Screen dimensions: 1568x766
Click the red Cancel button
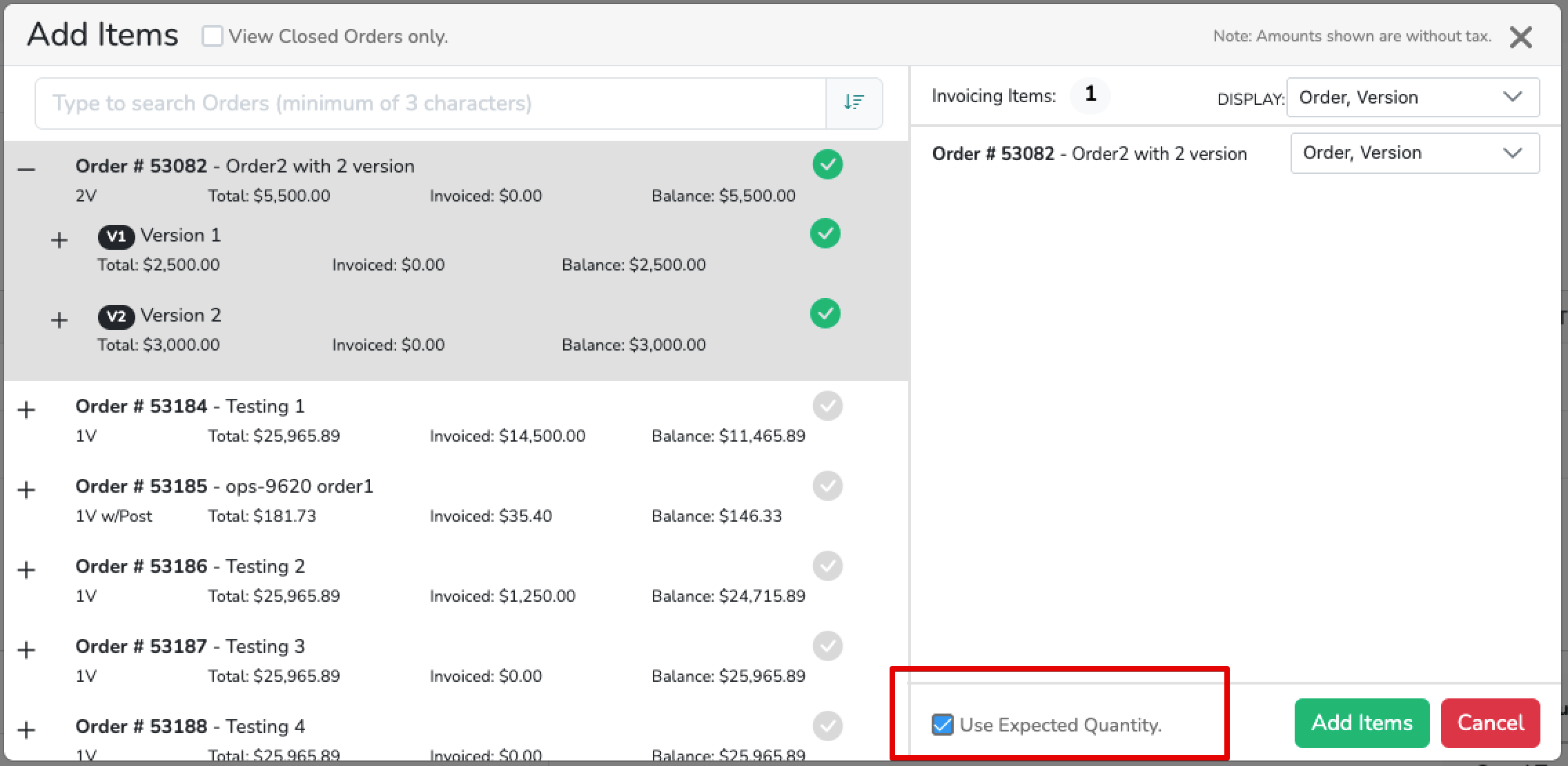[1490, 723]
